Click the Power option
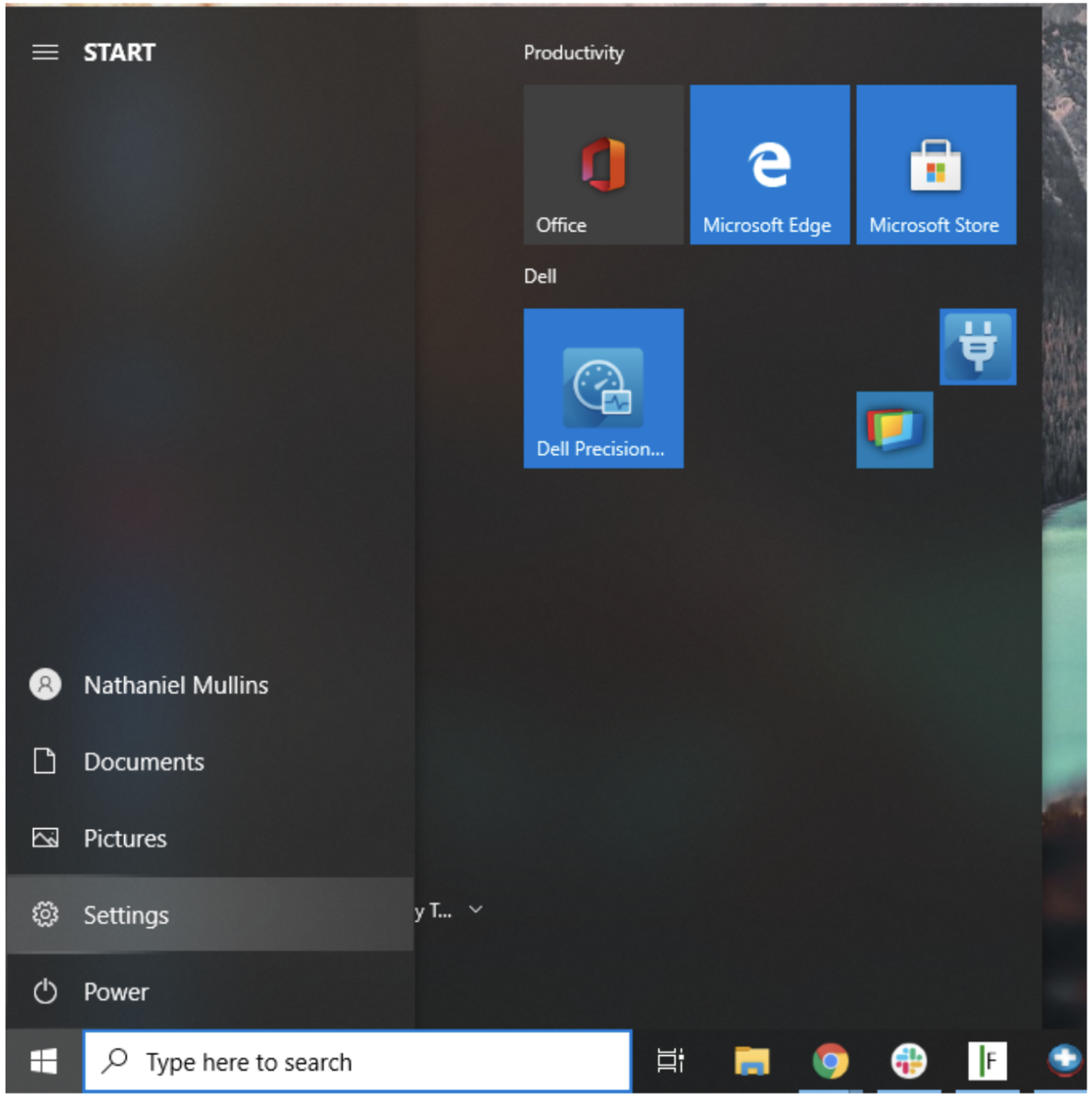 coord(116,992)
